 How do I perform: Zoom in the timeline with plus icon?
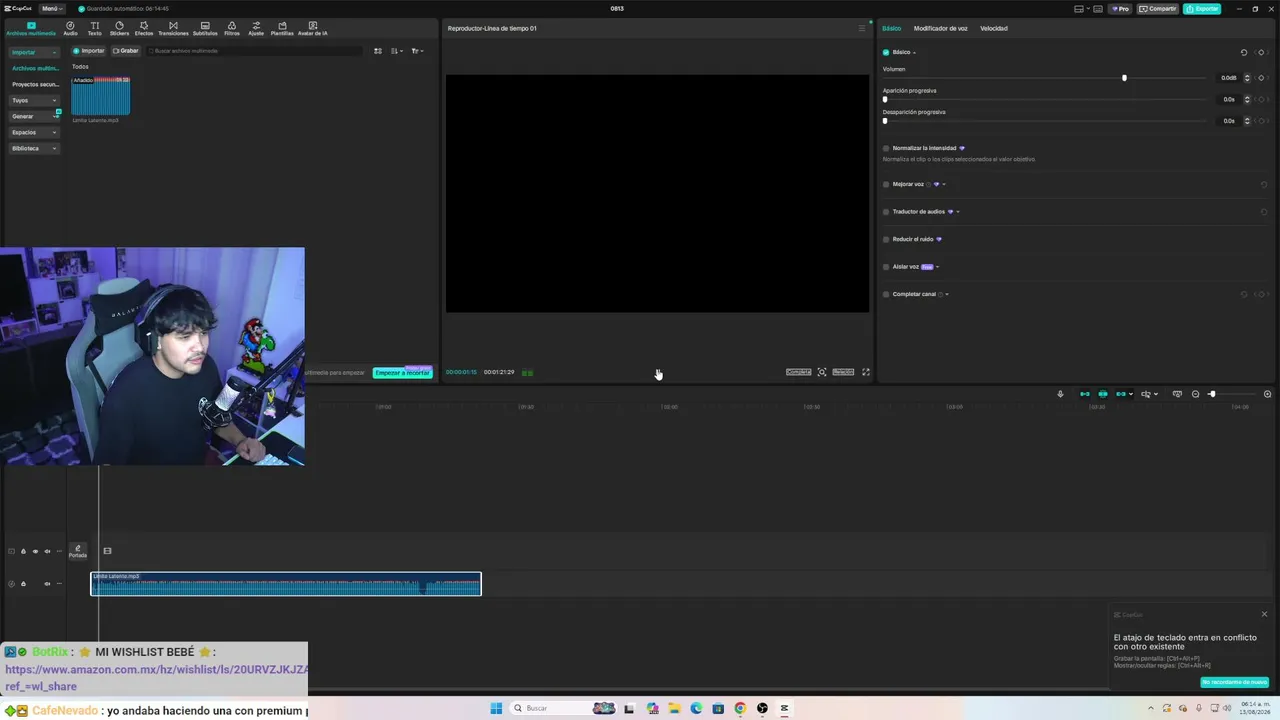point(1267,394)
